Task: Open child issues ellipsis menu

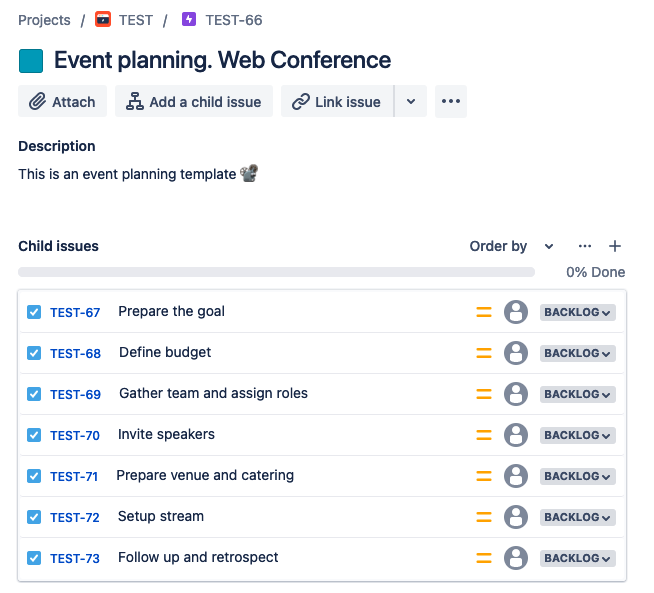Action: pyautogui.click(x=585, y=246)
